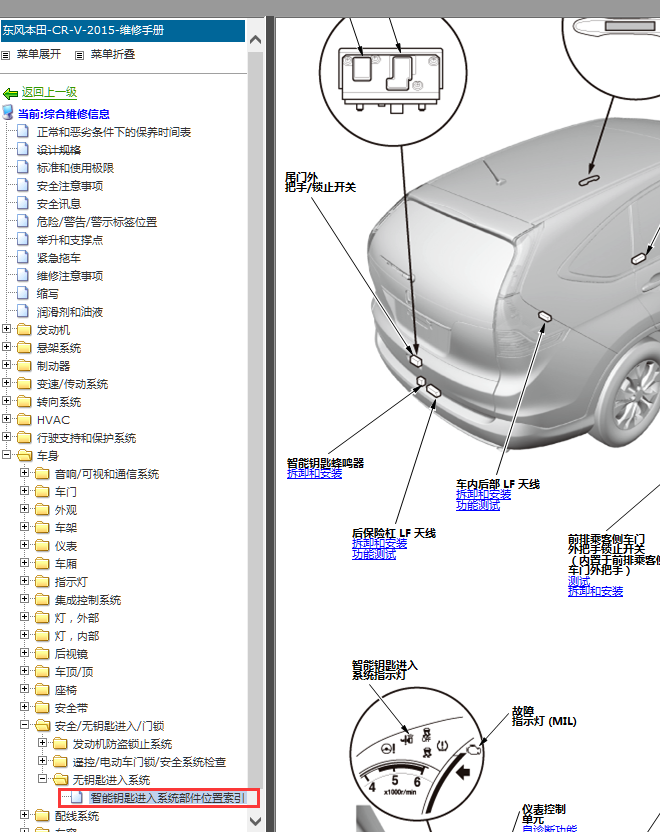Click the folder icon beside HVAC
Image resolution: width=660 pixels, height=832 pixels.
[x=24, y=420]
